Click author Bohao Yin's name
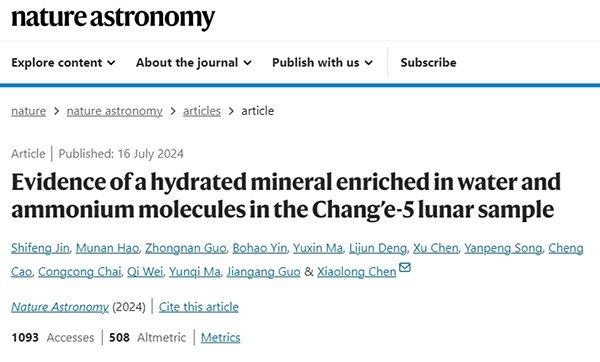This screenshot has width=600, height=362. coord(259,248)
